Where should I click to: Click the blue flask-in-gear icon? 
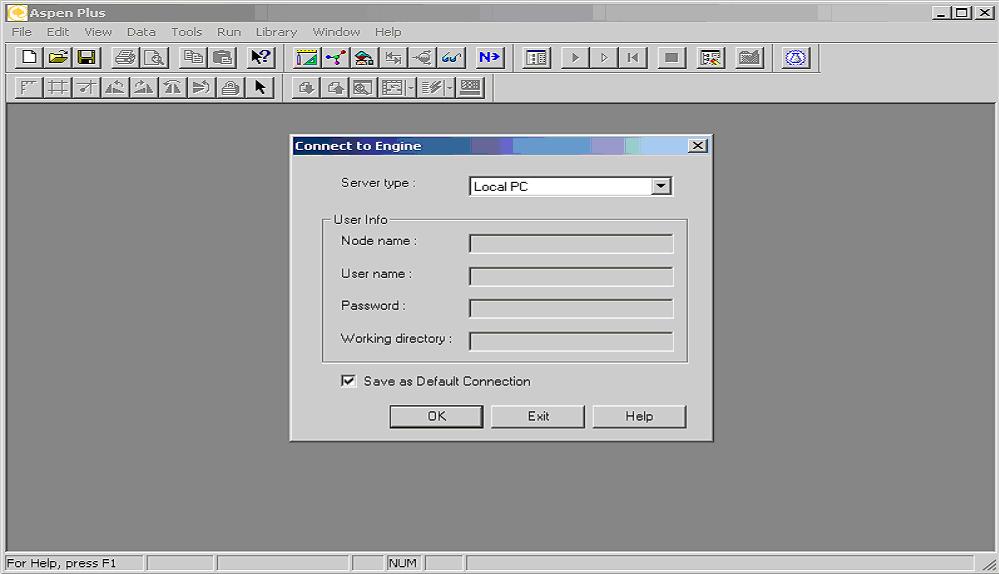pos(795,58)
